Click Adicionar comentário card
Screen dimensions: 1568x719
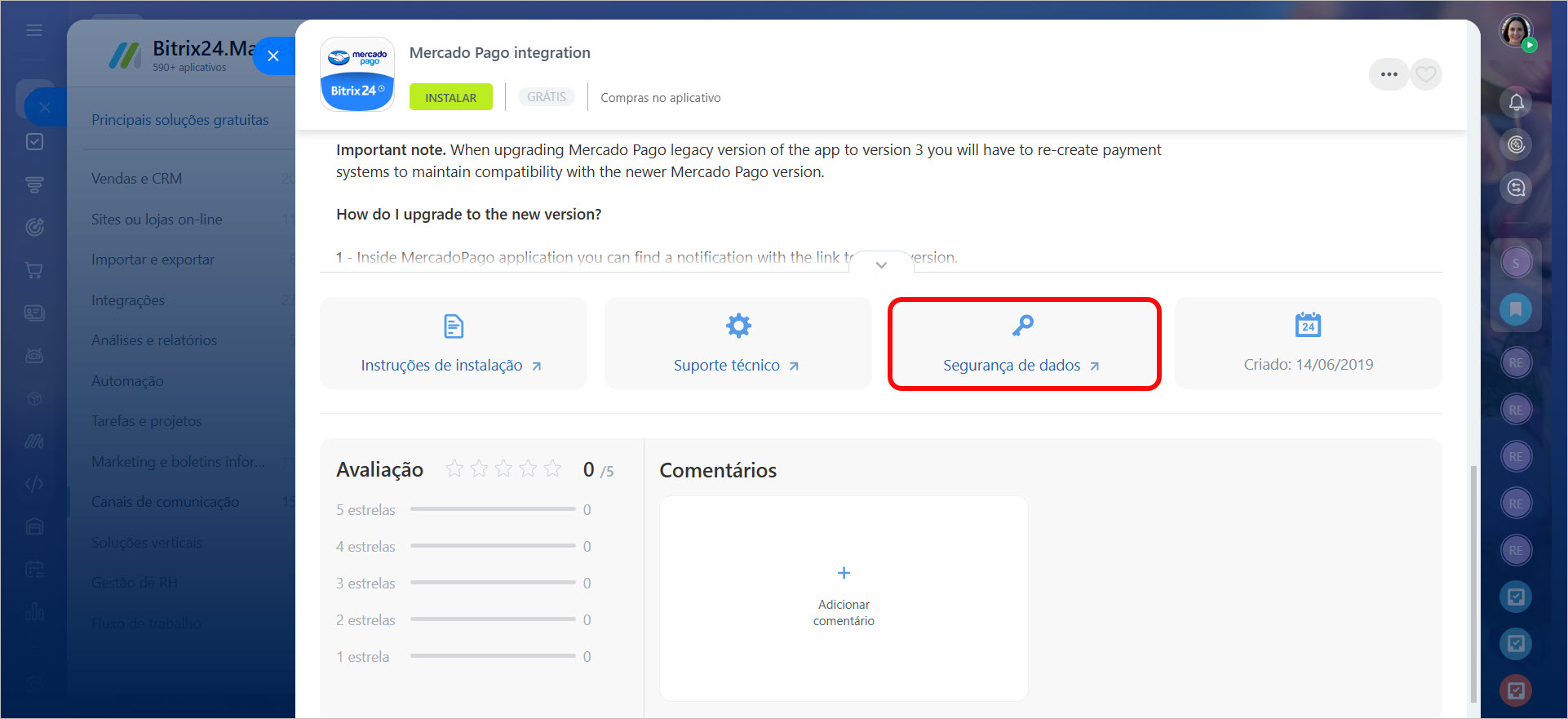(x=844, y=597)
